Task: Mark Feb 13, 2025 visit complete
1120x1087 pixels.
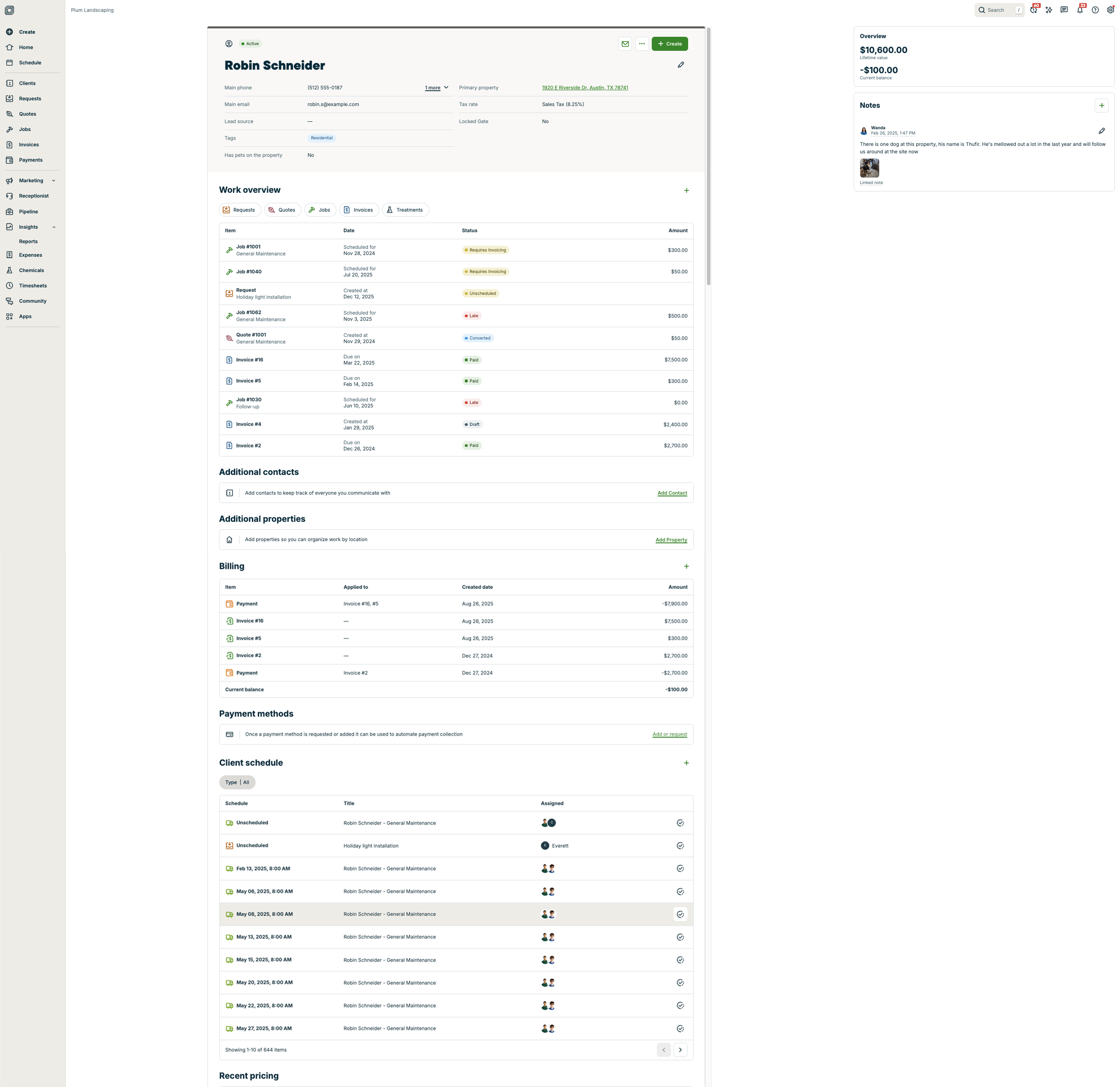Action: coord(680,869)
